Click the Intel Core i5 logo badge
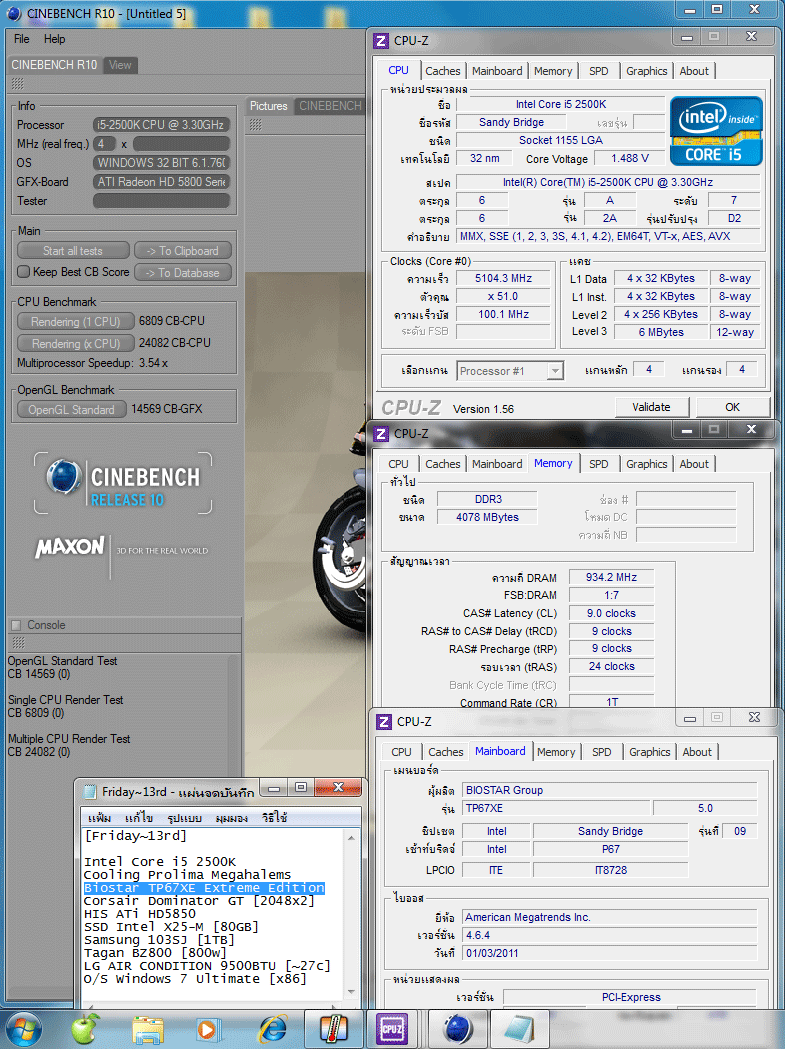The width and height of the screenshot is (785, 1049). tap(715, 131)
